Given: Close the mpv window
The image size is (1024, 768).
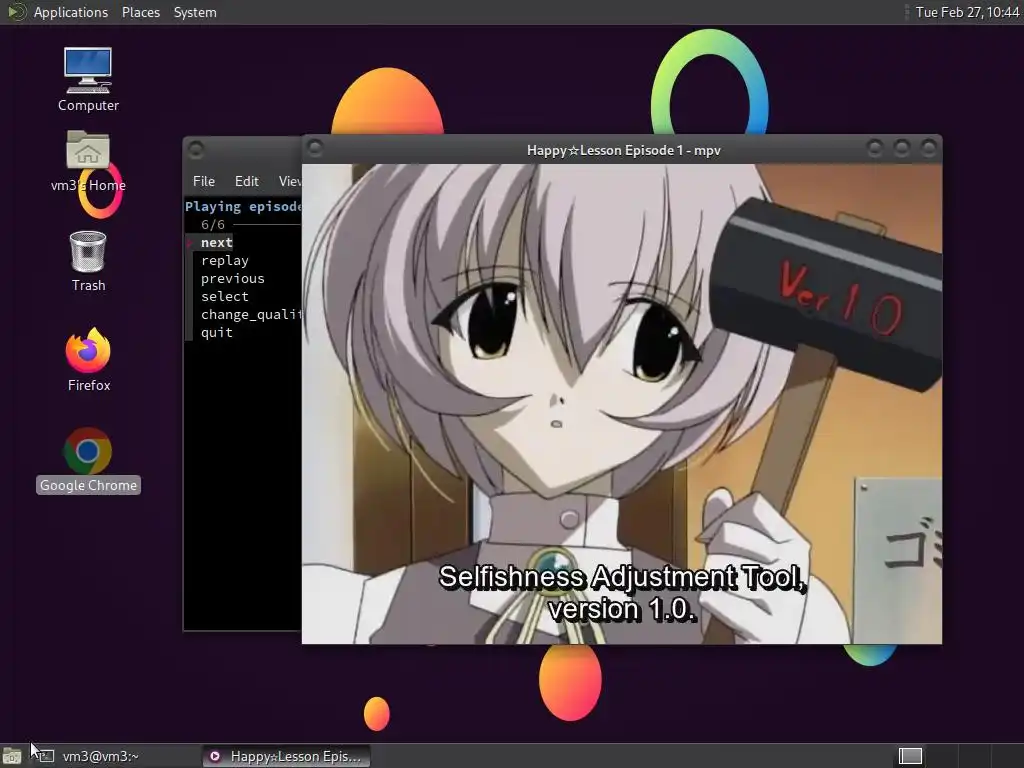Looking at the screenshot, I should coord(928,149).
